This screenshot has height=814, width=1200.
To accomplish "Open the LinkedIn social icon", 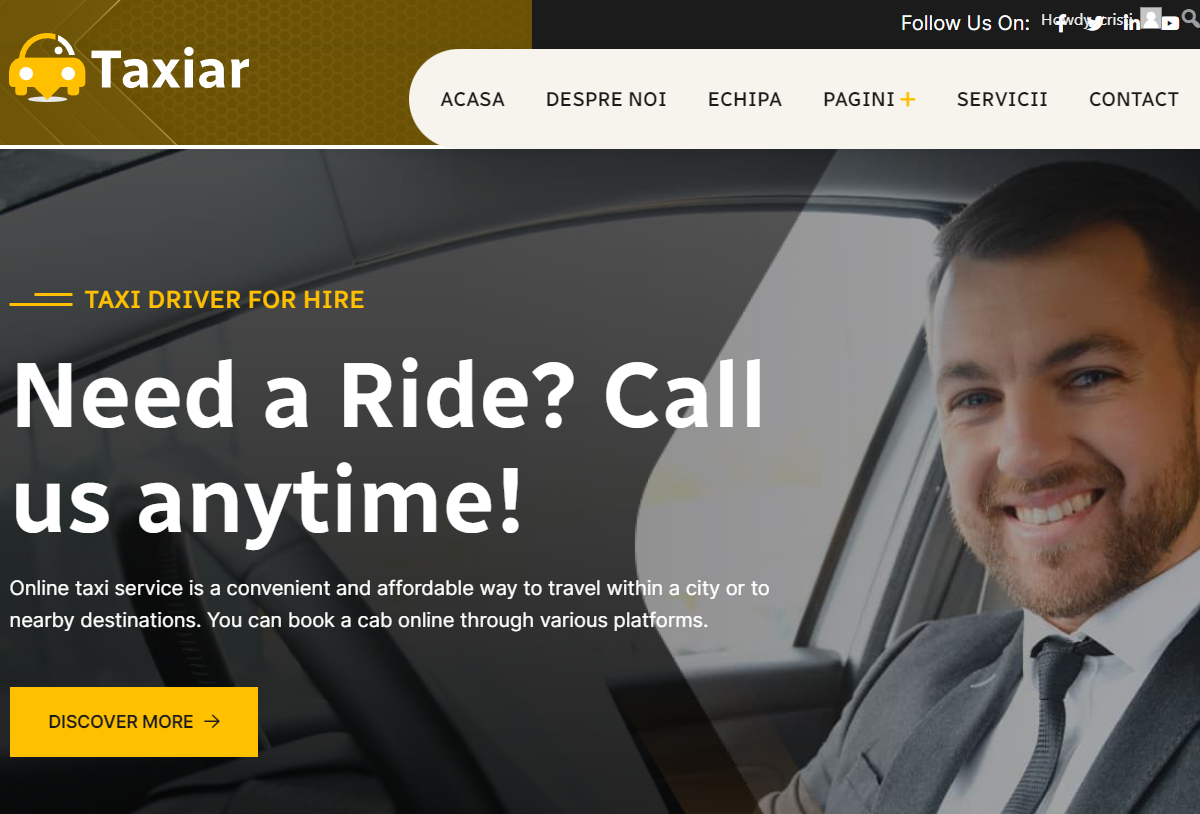I will coord(1131,23).
